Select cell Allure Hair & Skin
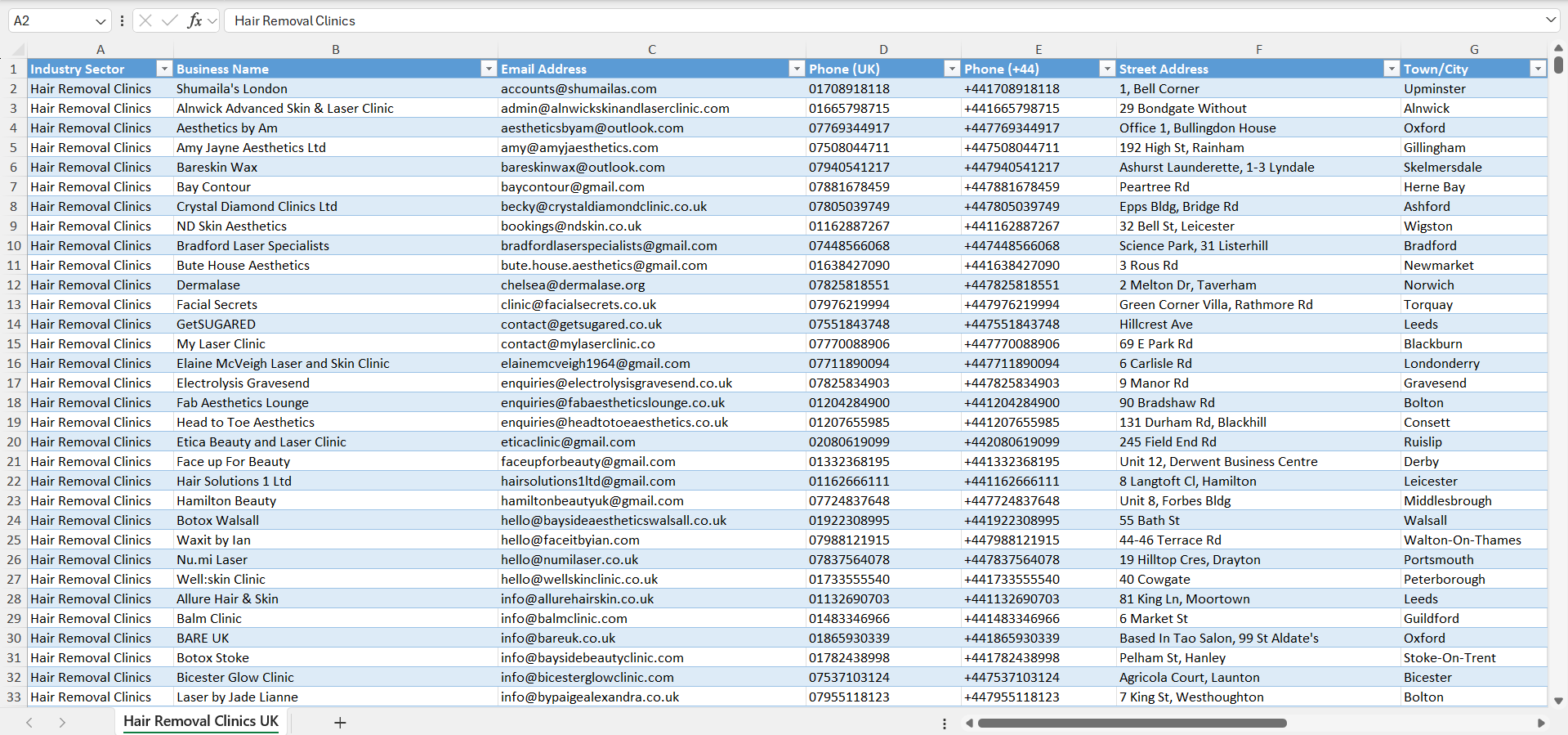This screenshot has height=735, width=1568. (336, 598)
